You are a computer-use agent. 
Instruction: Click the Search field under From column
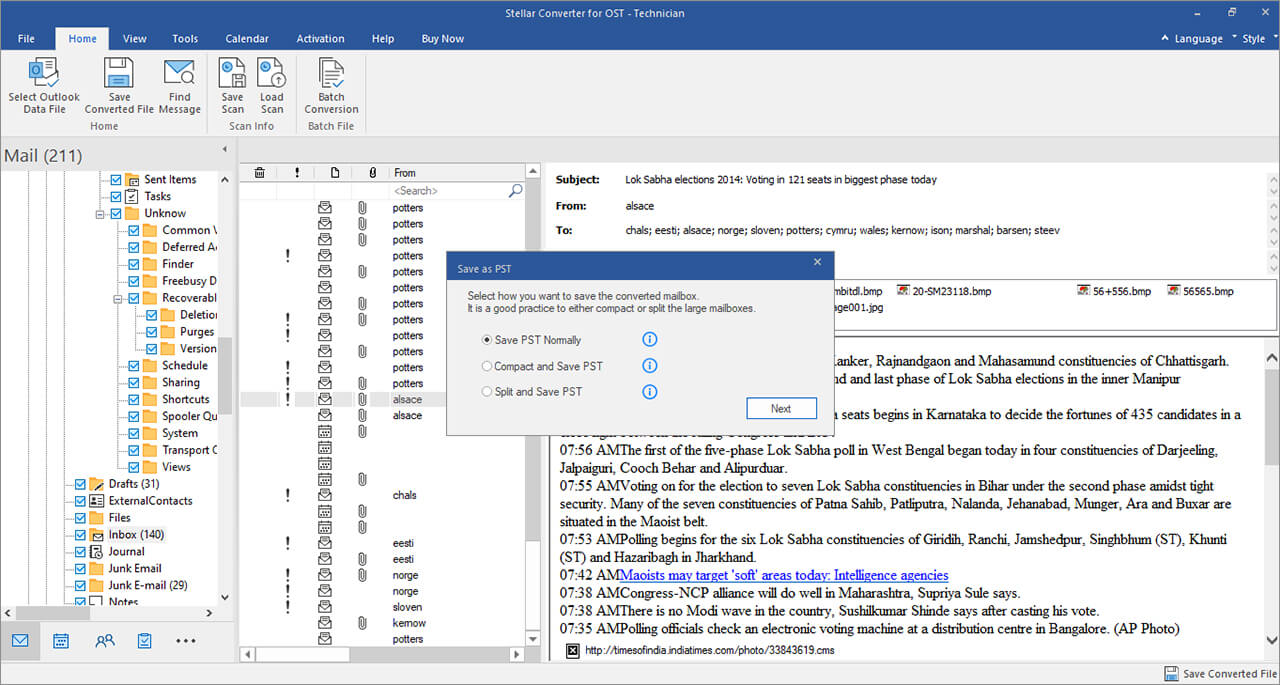(449, 190)
